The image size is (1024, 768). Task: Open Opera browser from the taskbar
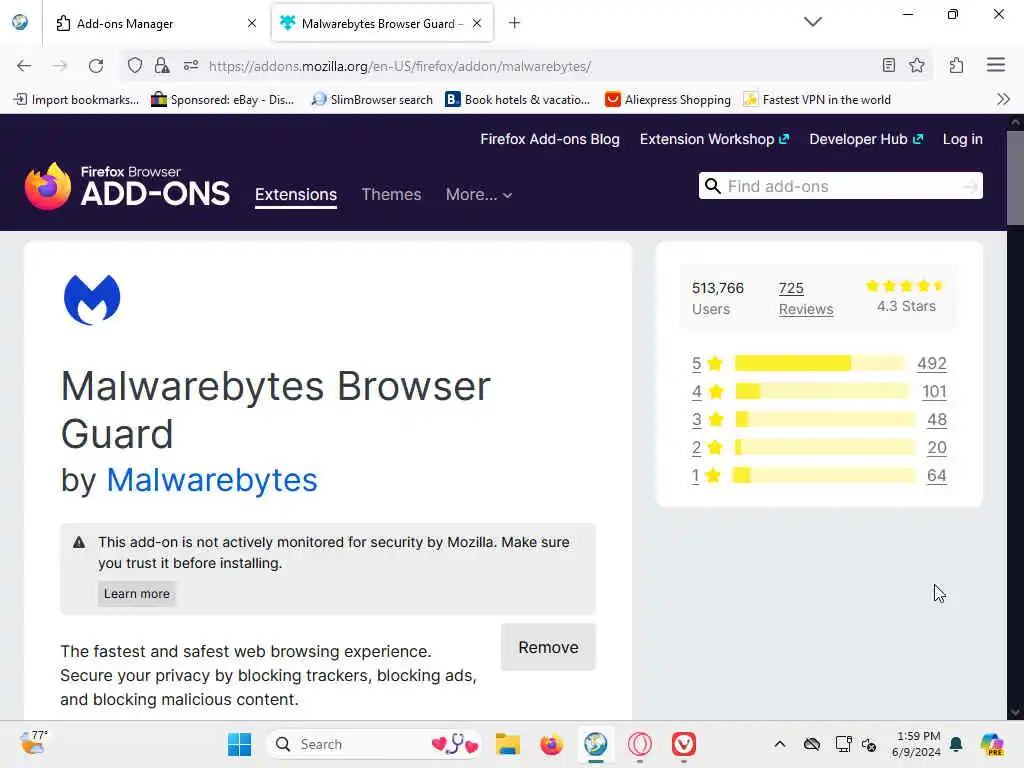click(x=640, y=744)
